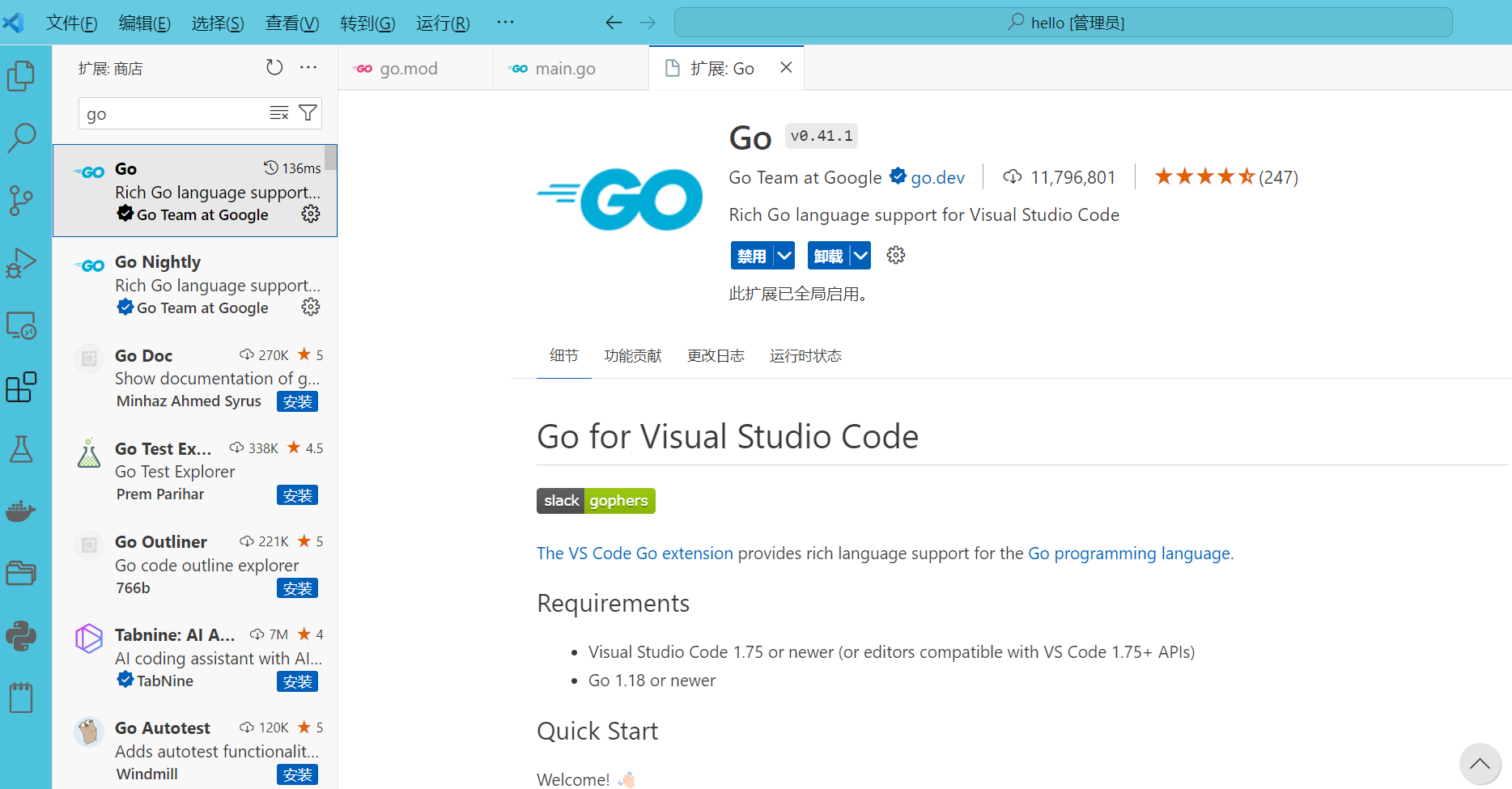The image size is (1512, 789).
Task: Install the Go Test Explorer extension
Action: point(297,495)
